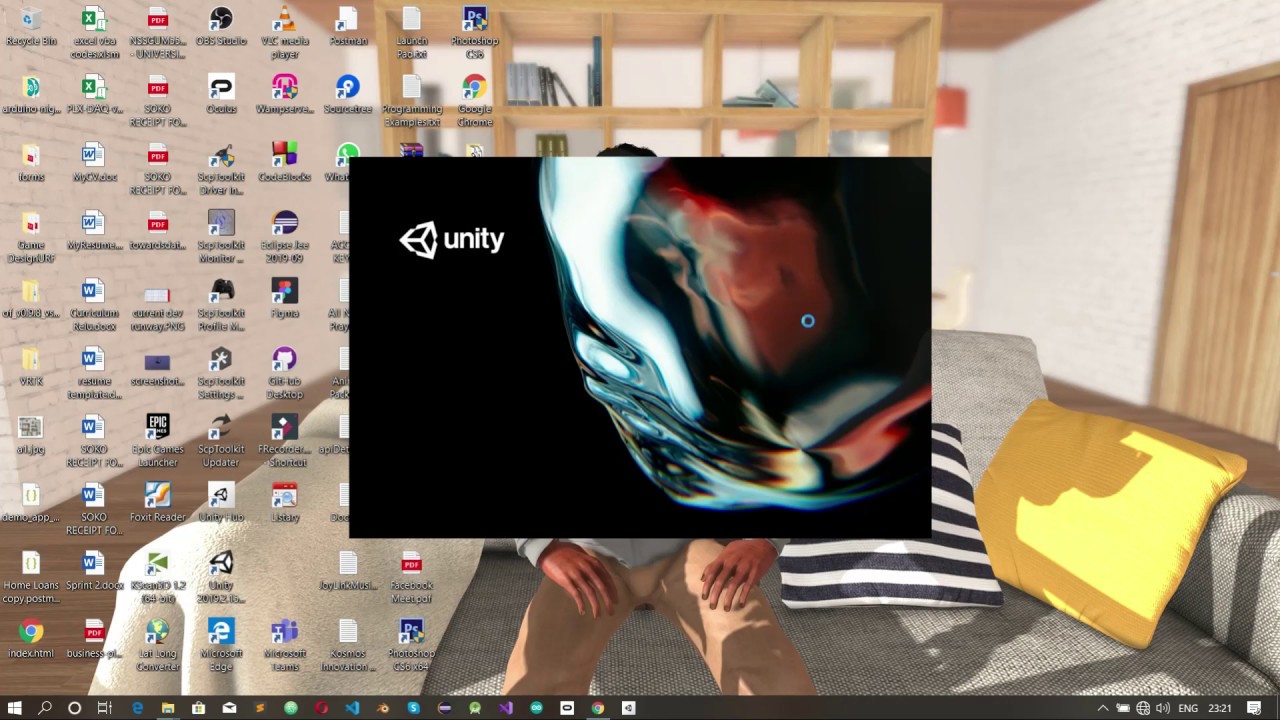This screenshot has width=1280, height=720.
Task: Open the Unity Hub desktop shortcut
Action: click(221, 503)
